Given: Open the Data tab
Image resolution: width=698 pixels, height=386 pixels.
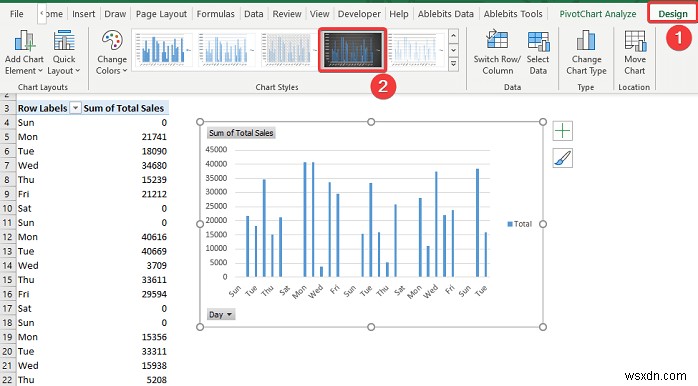Looking at the screenshot, I should [253, 14].
